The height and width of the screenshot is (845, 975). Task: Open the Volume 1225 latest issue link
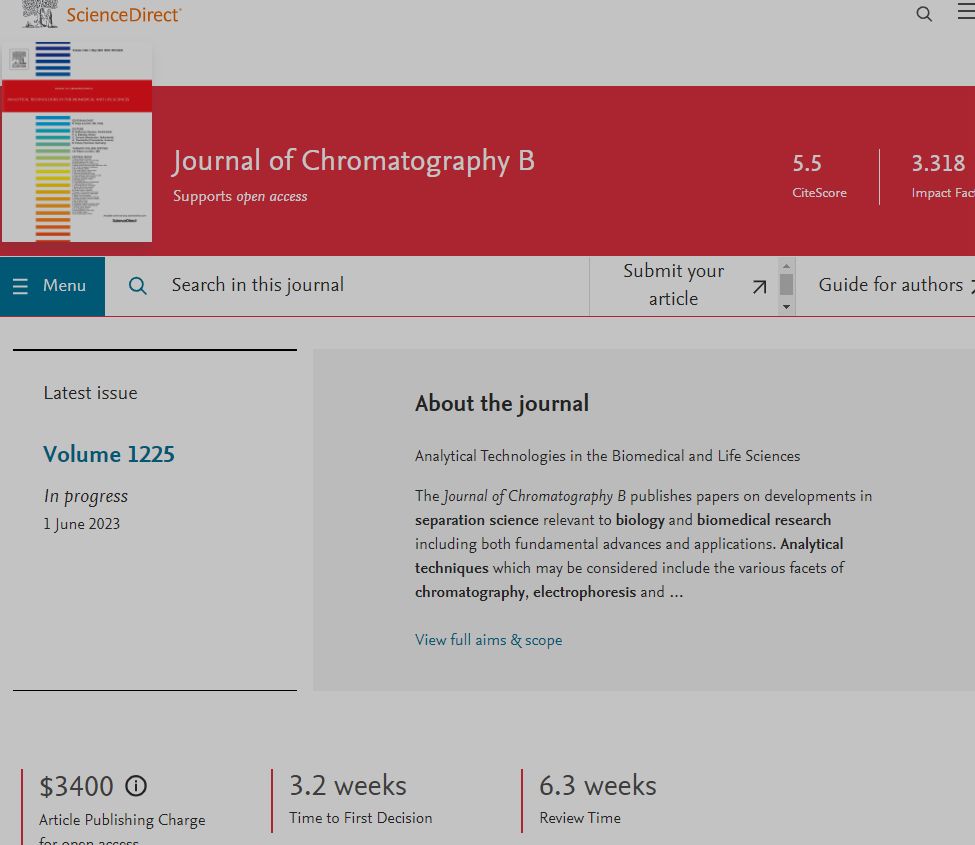108,454
